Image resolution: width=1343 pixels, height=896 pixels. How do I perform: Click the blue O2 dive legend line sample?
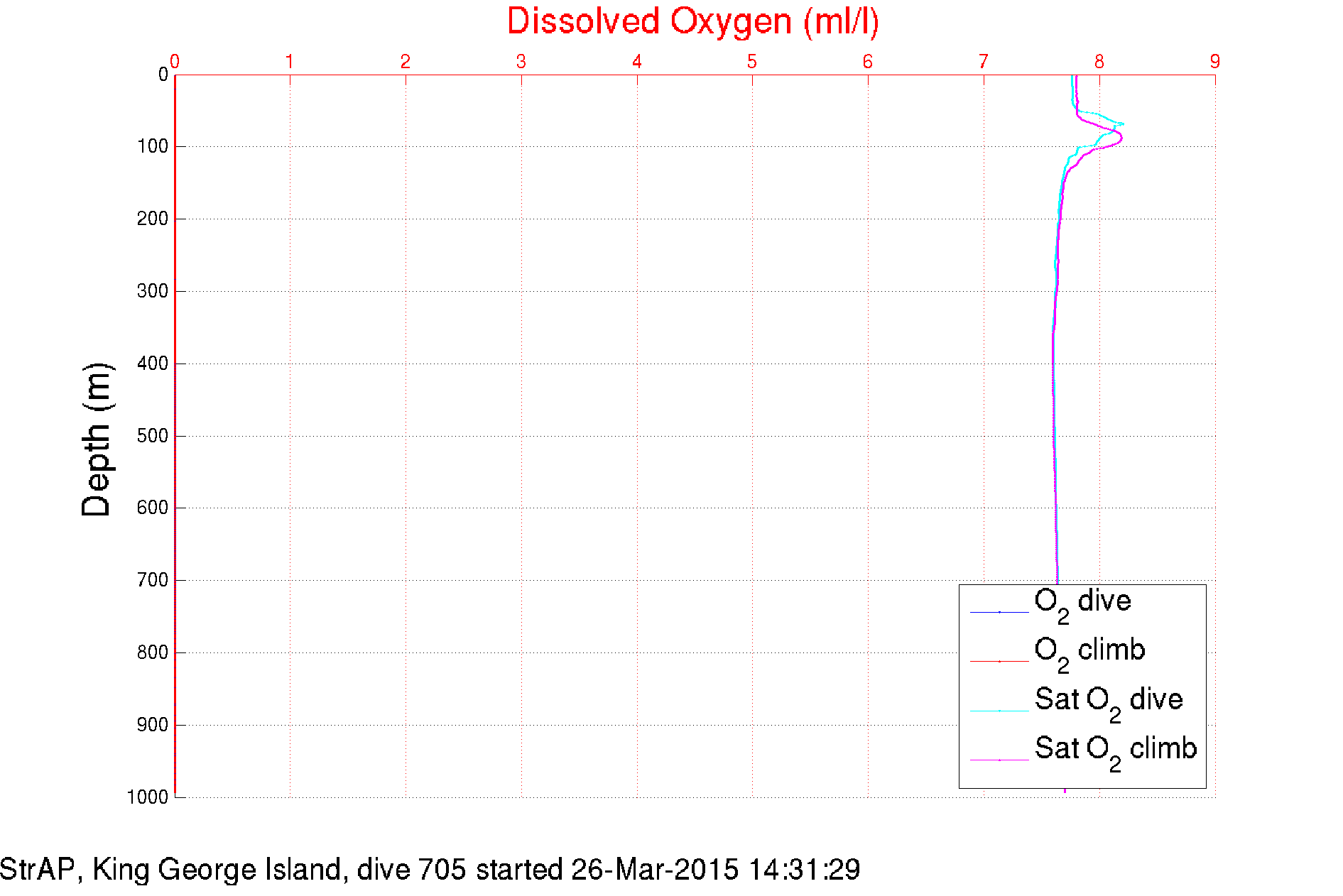click(999, 612)
